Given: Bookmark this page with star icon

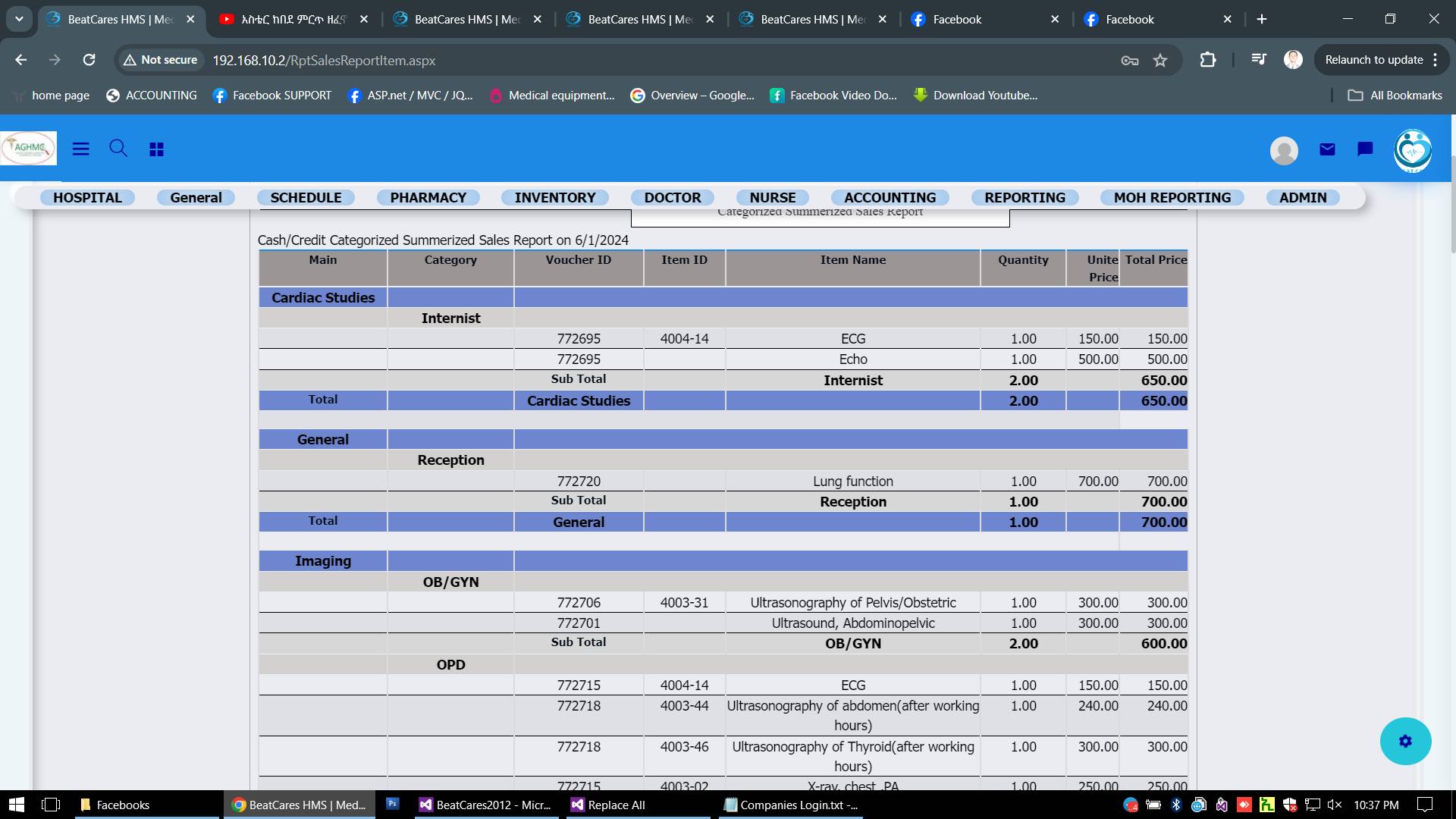Looking at the screenshot, I should click(x=1160, y=60).
